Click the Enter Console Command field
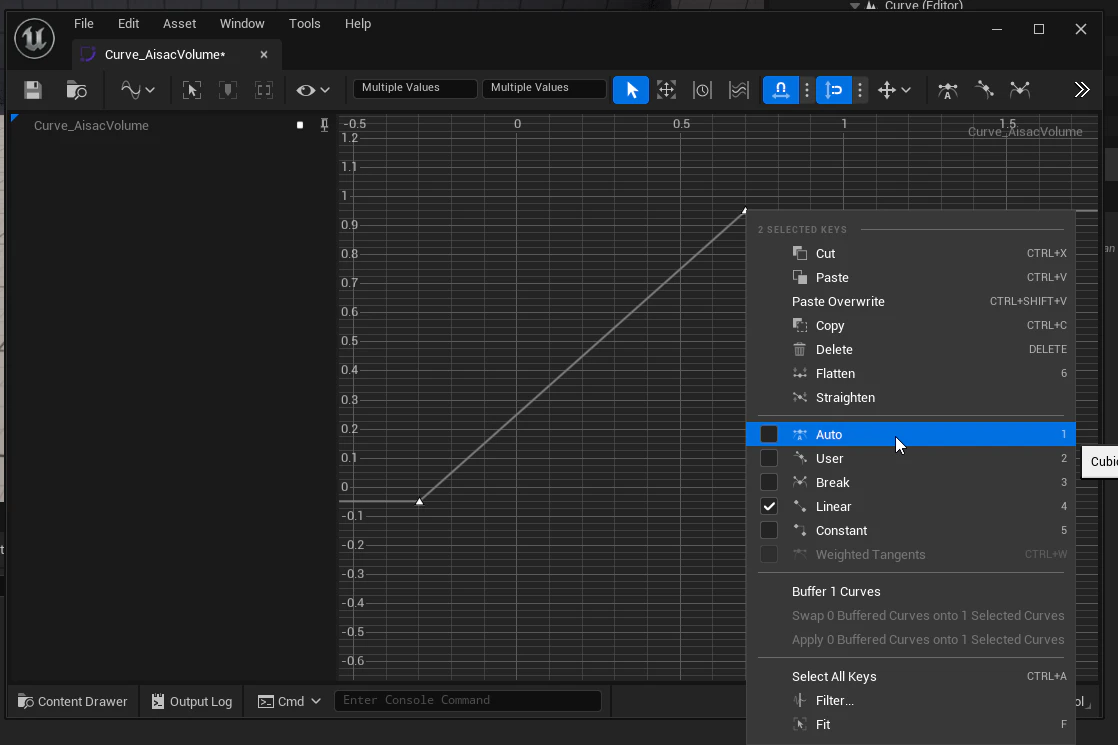 pyautogui.click(x=468, y=700)
